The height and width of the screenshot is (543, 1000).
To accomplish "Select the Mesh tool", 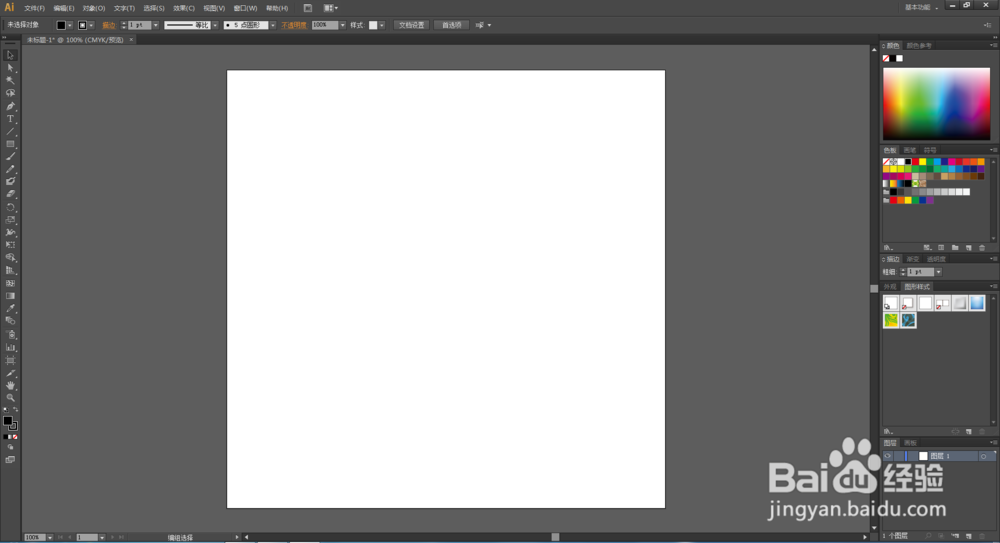I will [x=10, y=283].
